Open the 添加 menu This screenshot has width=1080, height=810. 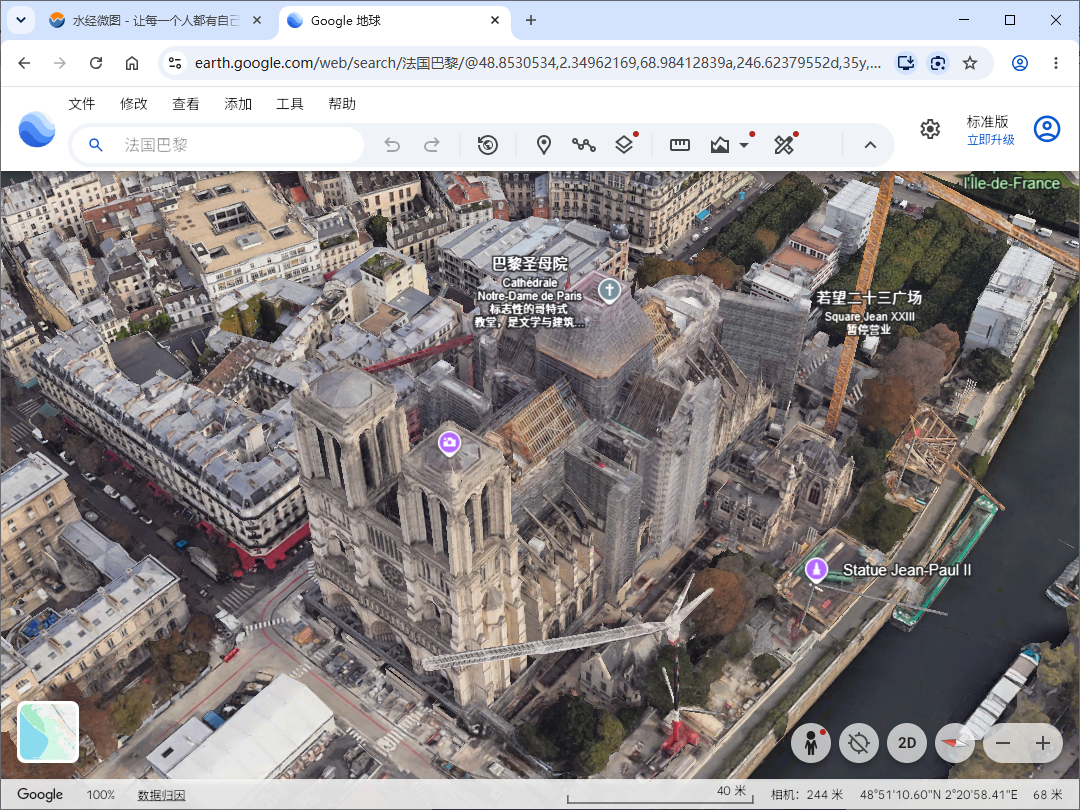238,104
